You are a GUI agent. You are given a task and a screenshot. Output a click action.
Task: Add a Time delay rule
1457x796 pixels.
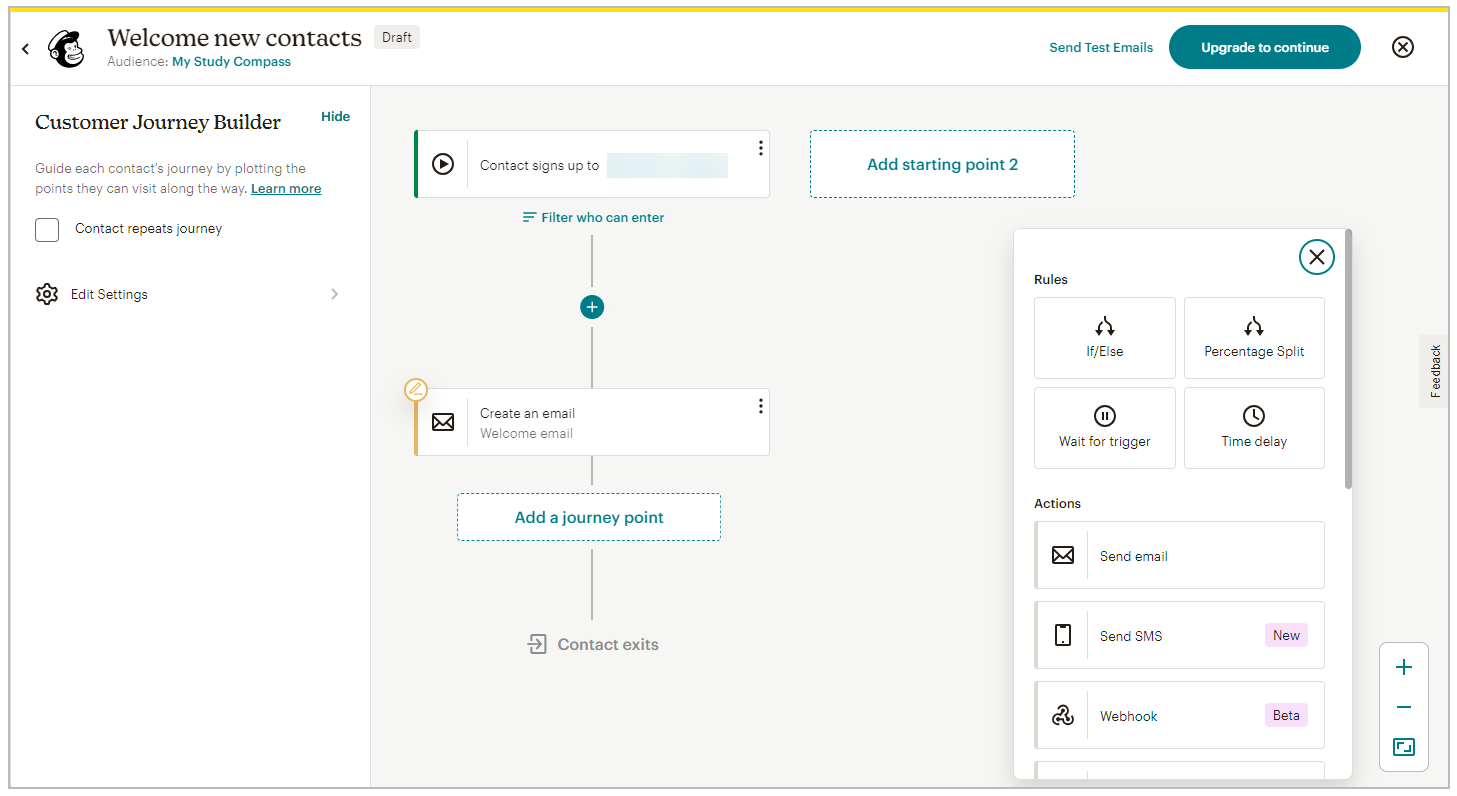[x=1254, y=428]
